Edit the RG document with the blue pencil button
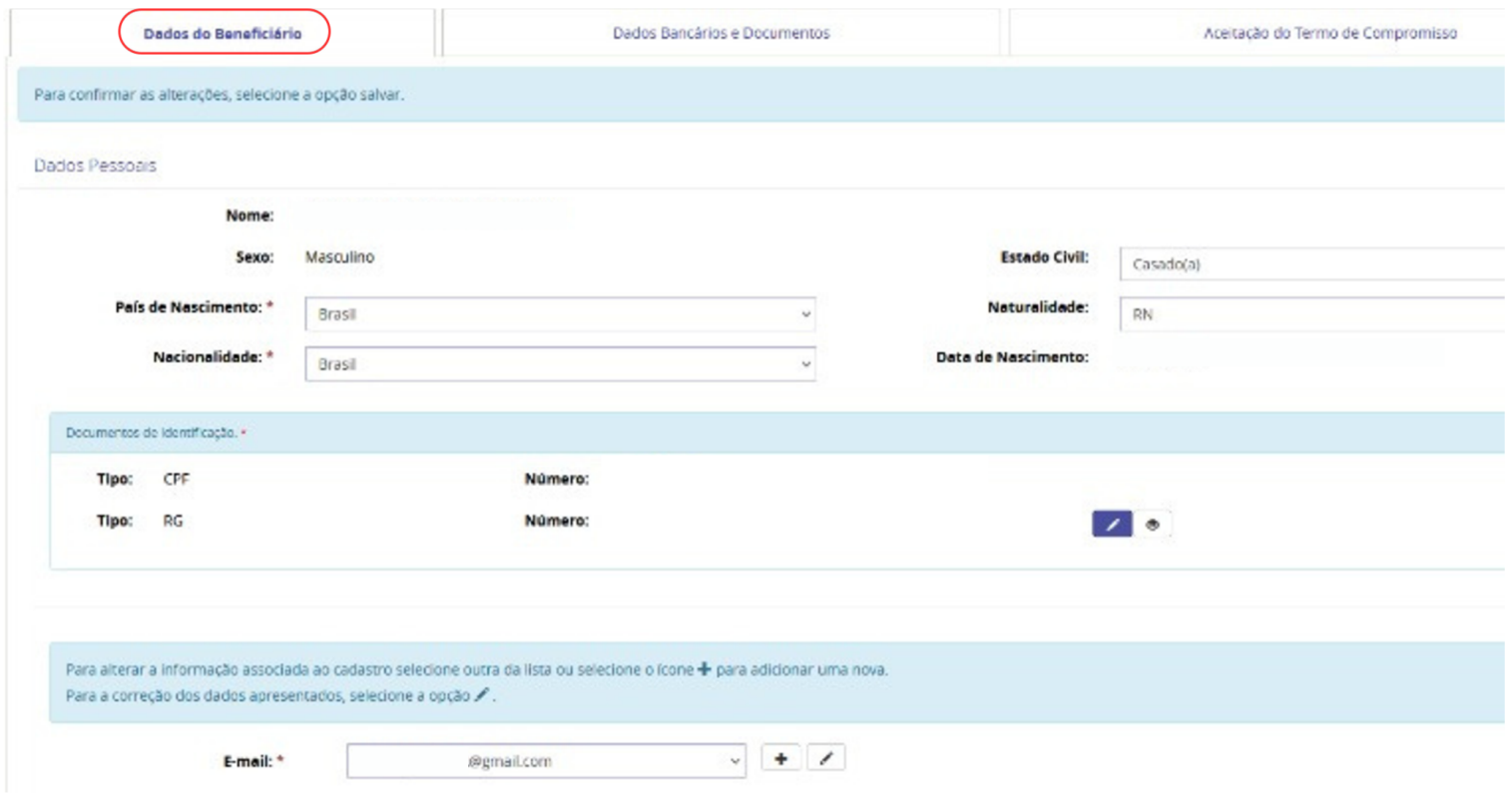 click(x=1112, y=525)
